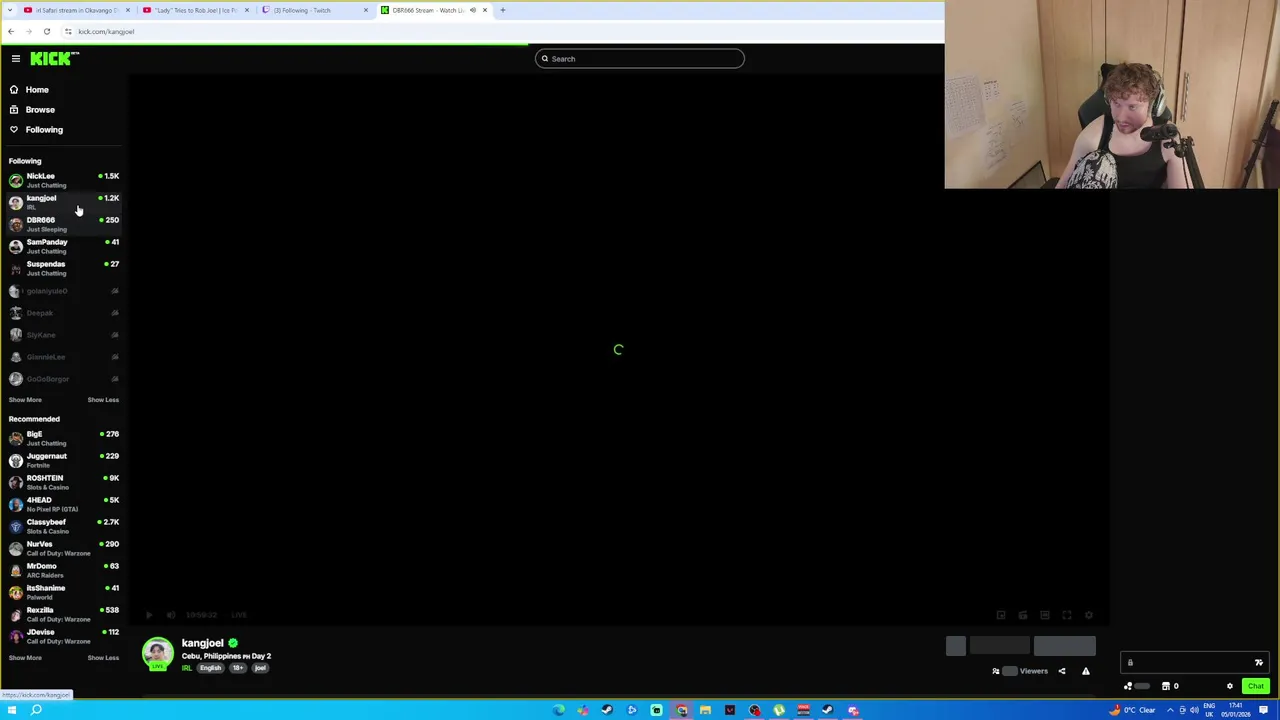Focus the kick.com/kangjoel address bar
This screenshot has height=720, width=1280.
500,31
